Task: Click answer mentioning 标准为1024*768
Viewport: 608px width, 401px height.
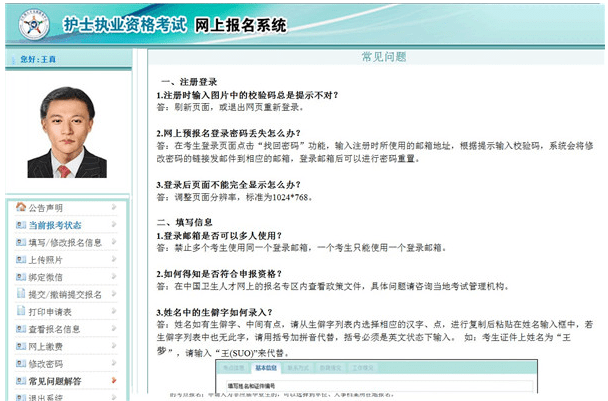Action: (235, 197)
